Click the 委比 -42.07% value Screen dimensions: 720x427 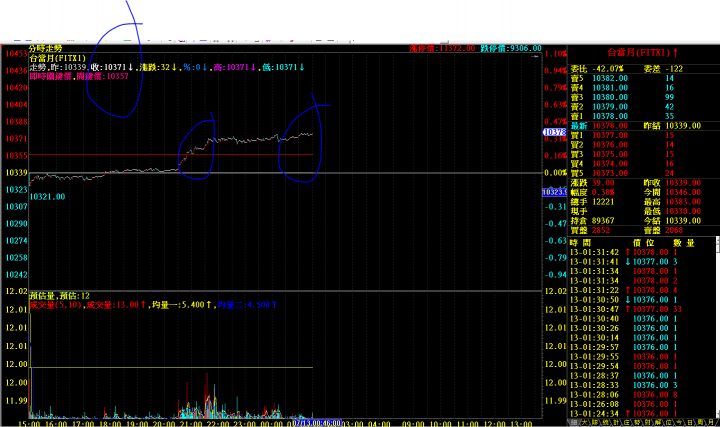pos(608,69)
